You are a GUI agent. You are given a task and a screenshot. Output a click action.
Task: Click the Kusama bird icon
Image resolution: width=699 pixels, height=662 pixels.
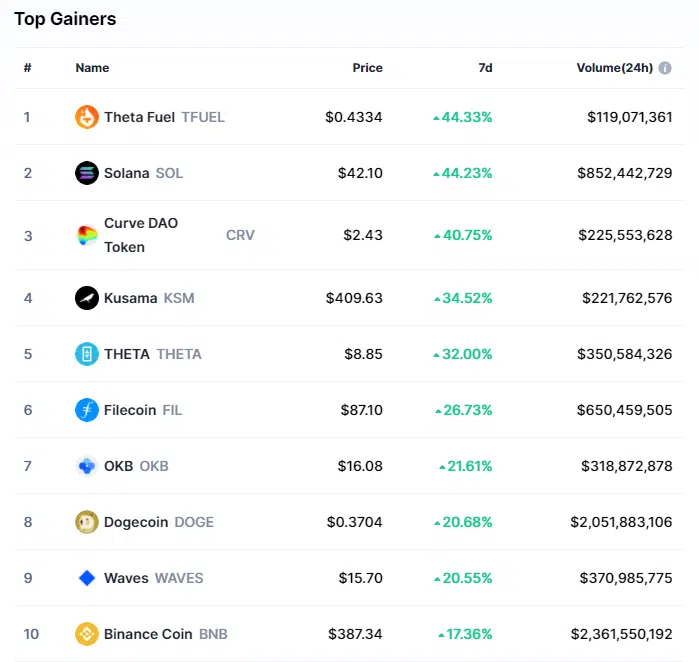click(x=87, y=298)
